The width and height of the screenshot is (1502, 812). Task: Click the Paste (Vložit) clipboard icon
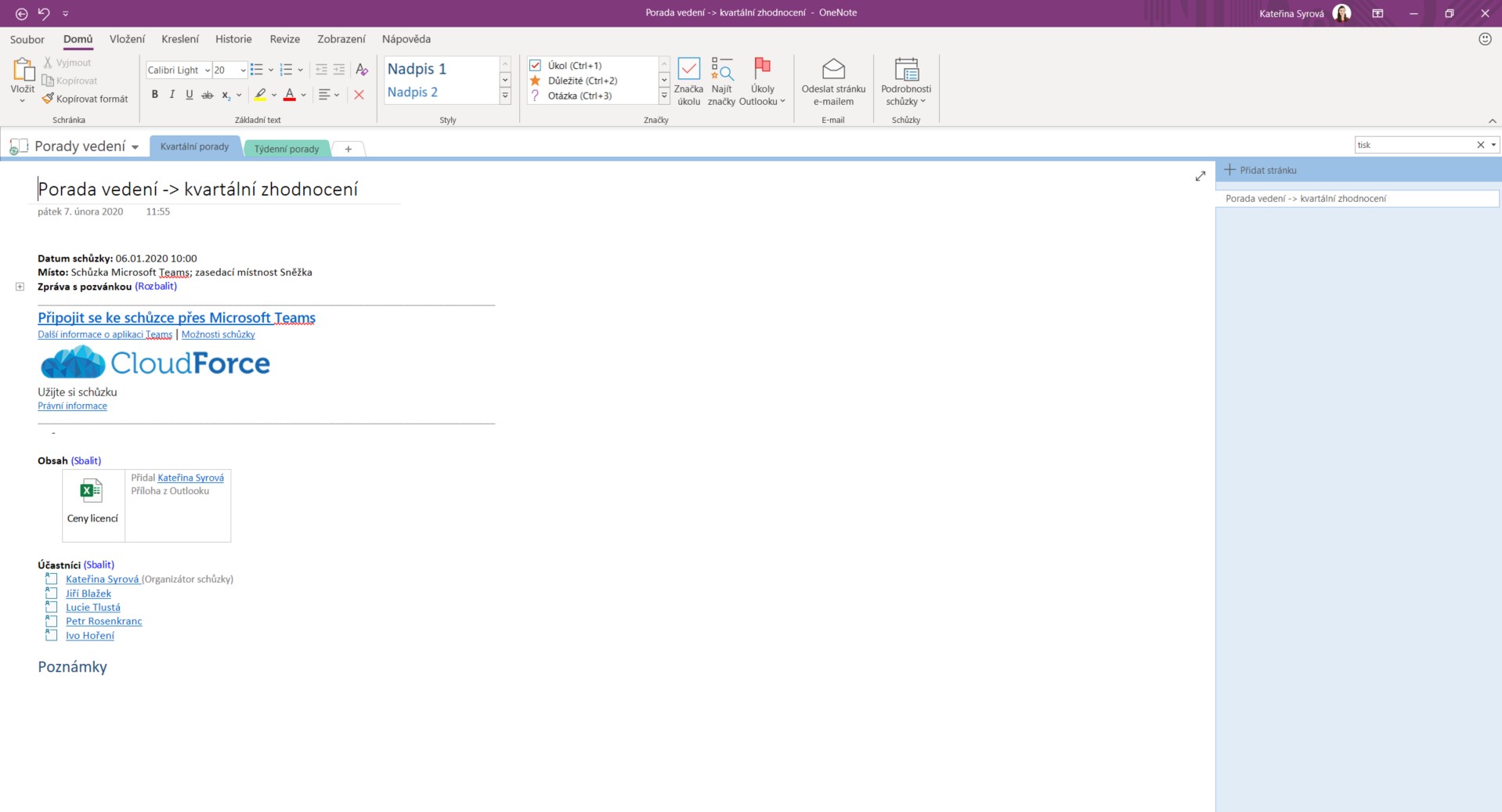(x=23, y=70)
